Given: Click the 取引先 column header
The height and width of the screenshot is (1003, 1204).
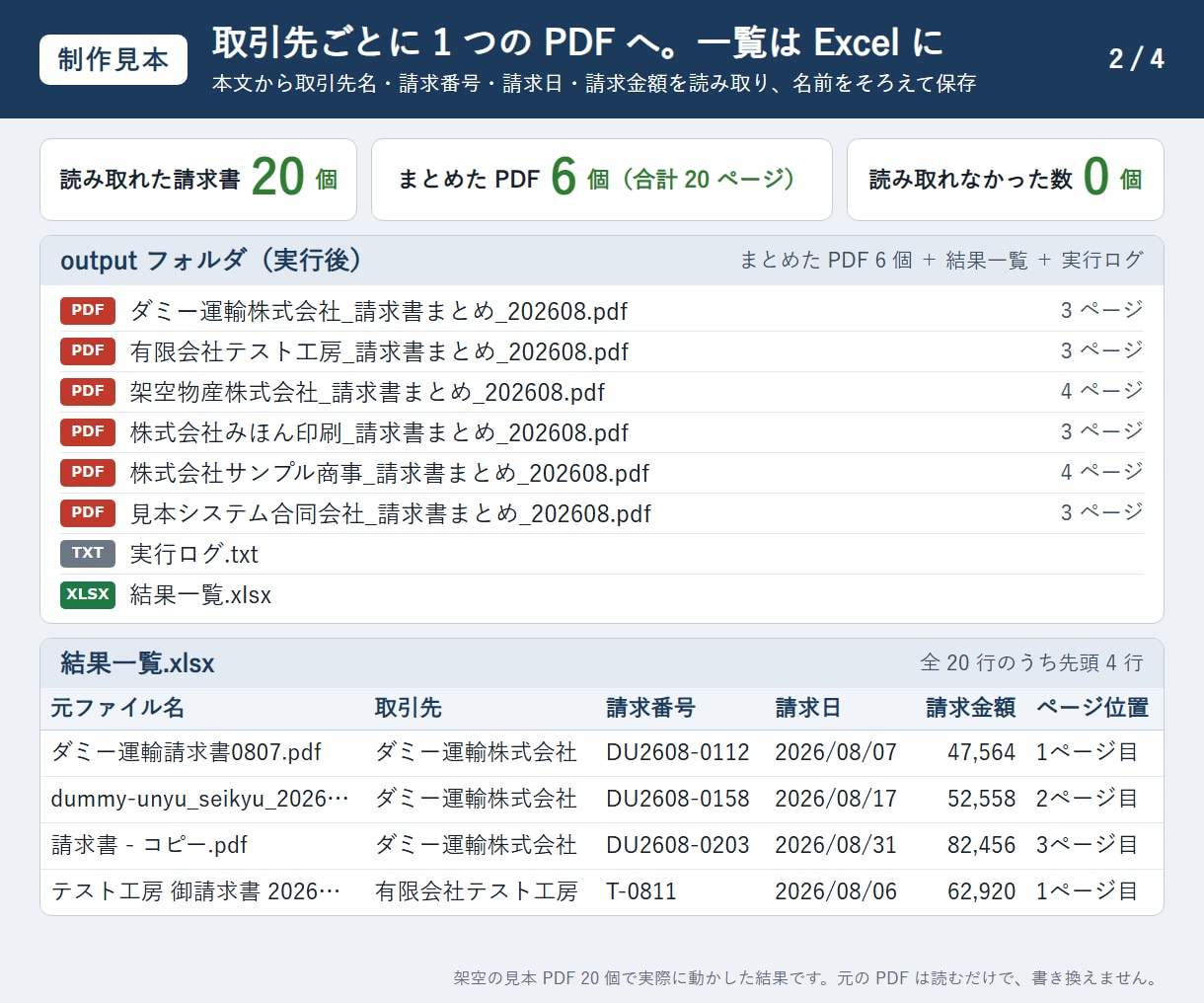Looking at the screenshot, I should tap(409, 708).
